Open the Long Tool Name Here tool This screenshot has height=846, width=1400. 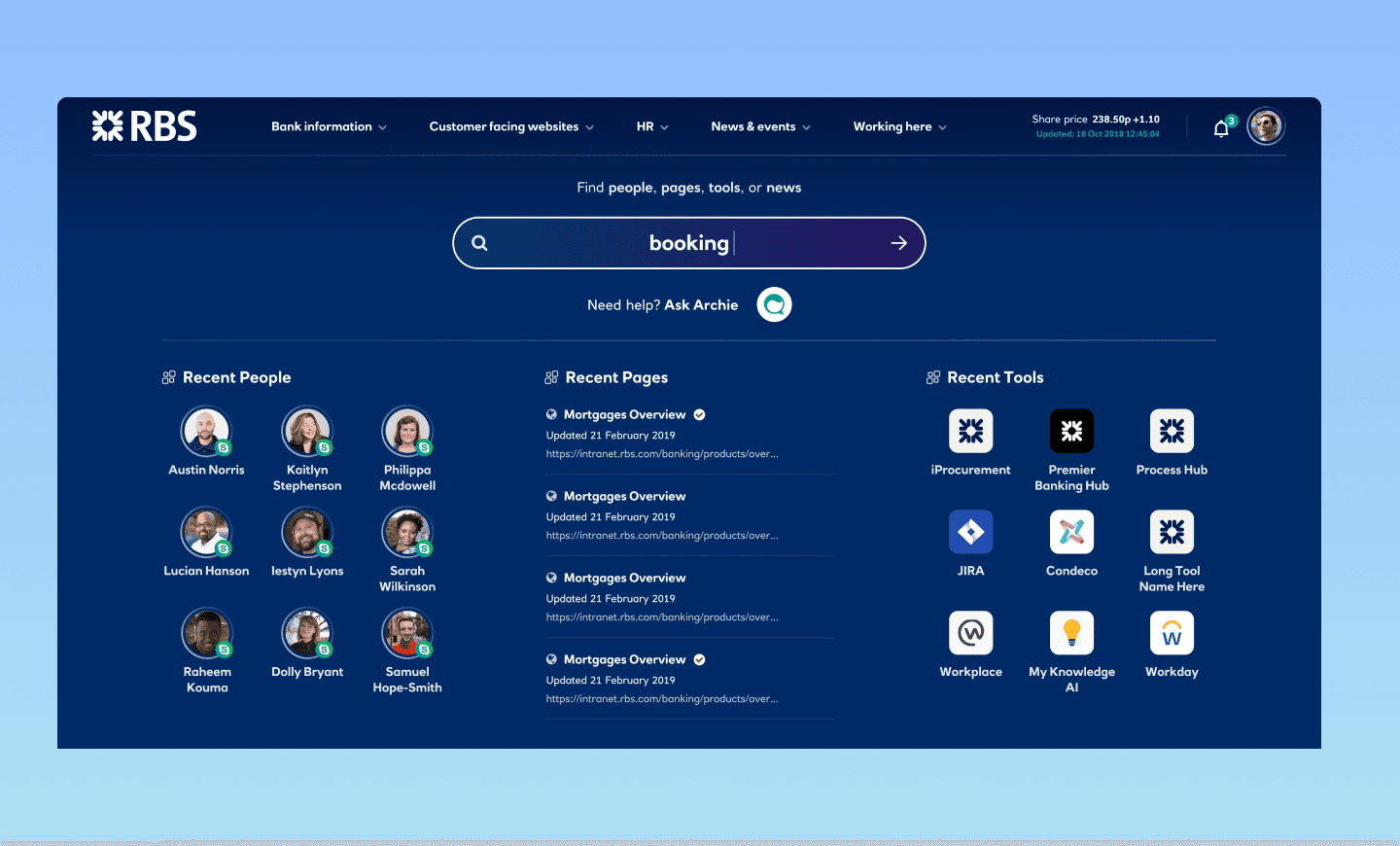1172,532
